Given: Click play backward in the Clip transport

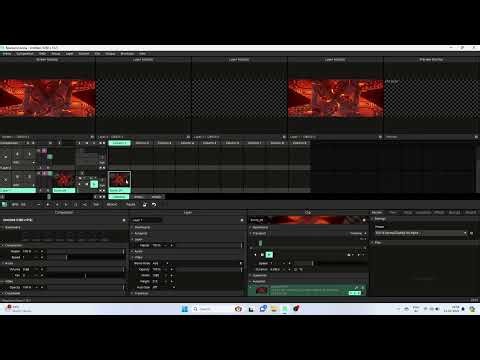Looking at the screenshot, I should pos(256,255).
